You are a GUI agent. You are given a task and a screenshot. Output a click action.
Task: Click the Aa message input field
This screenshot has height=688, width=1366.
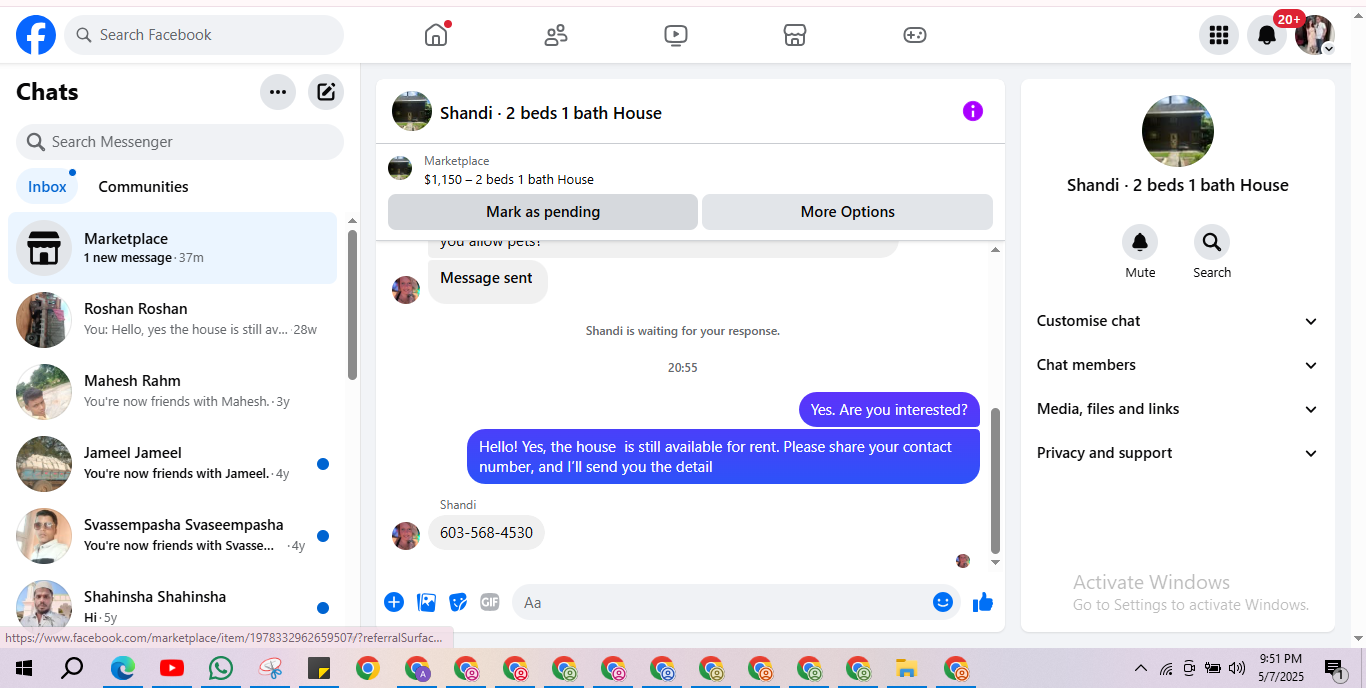tap(724, 602)
